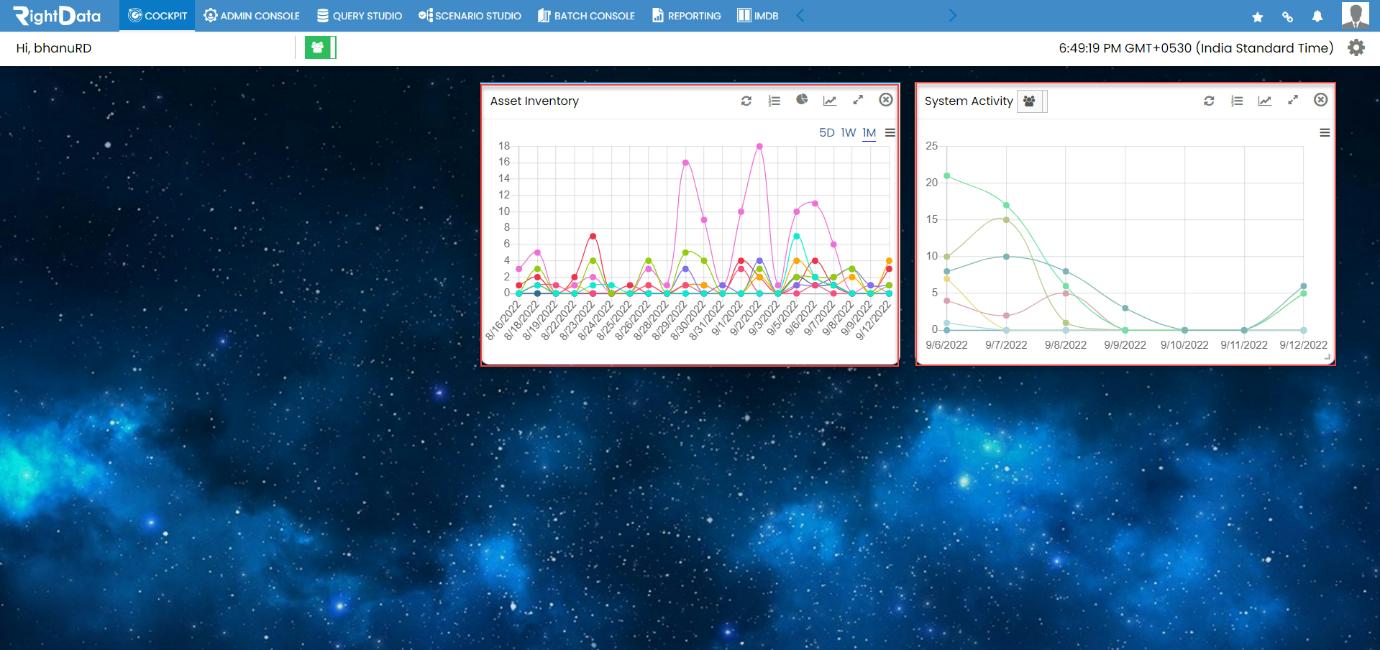The height and width of the screenshot is (650, 1380).
Task: Open the favorites star icon
Action: [1258, 17]
